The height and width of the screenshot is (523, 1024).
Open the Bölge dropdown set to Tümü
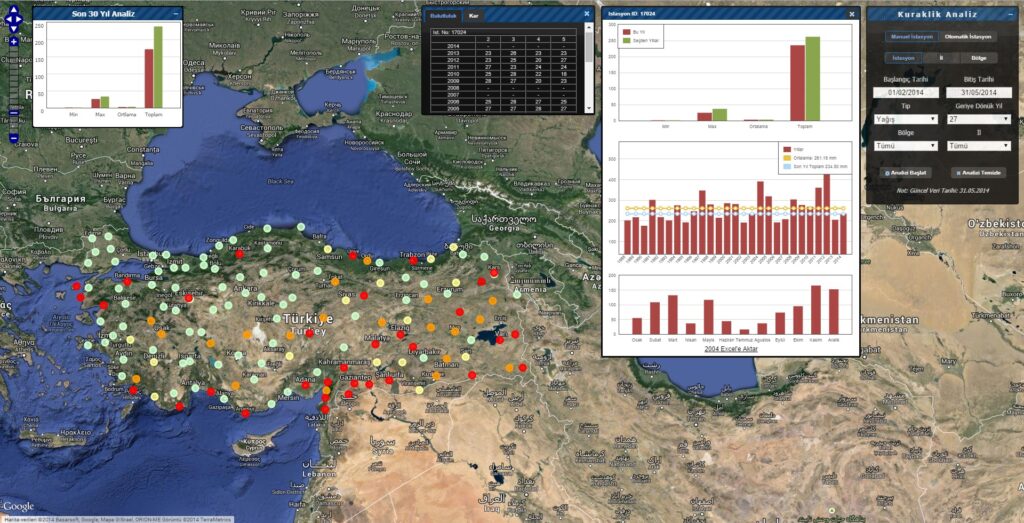(x=906, y=146)
